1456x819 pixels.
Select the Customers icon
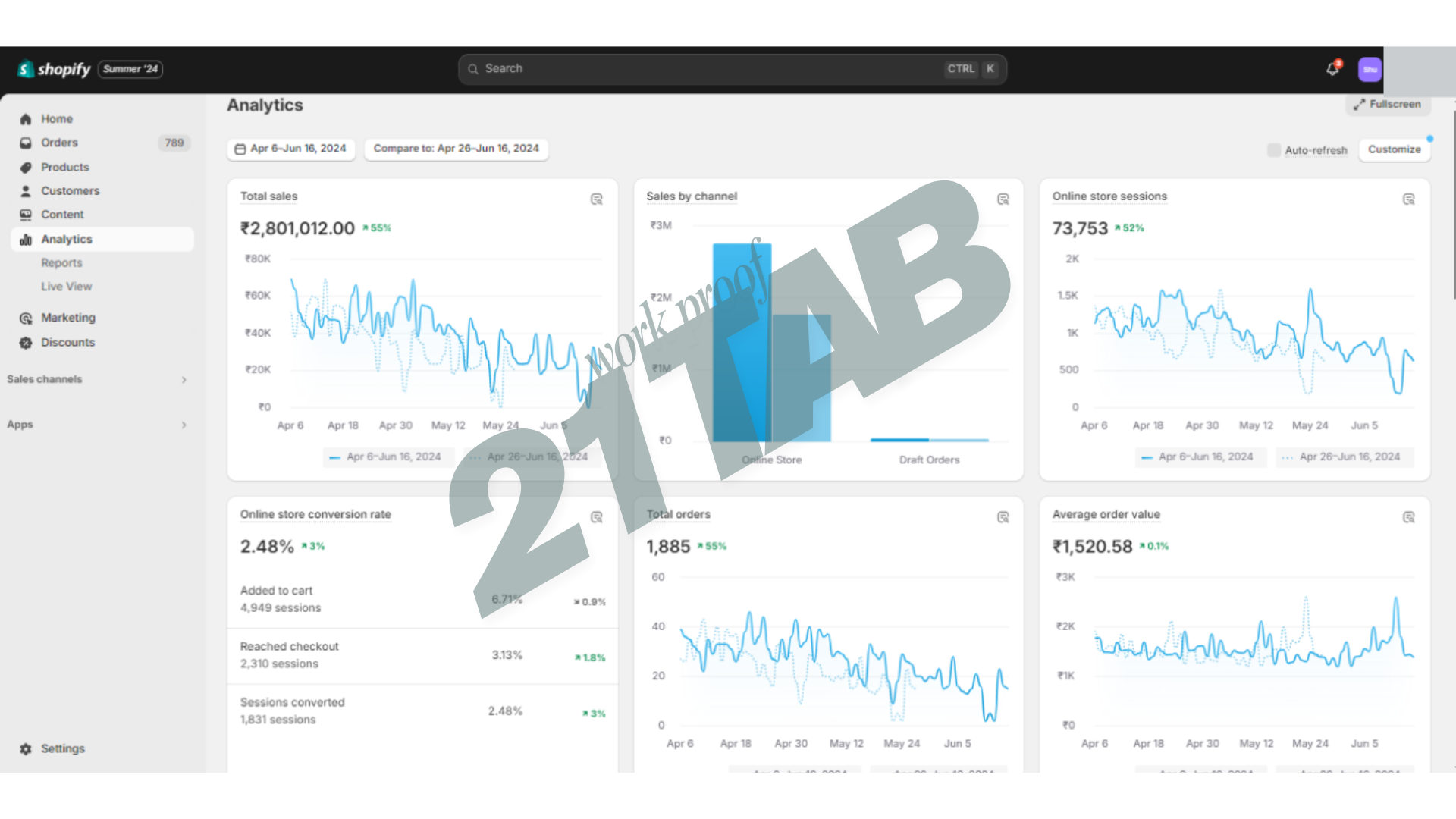tap(25, 190)
